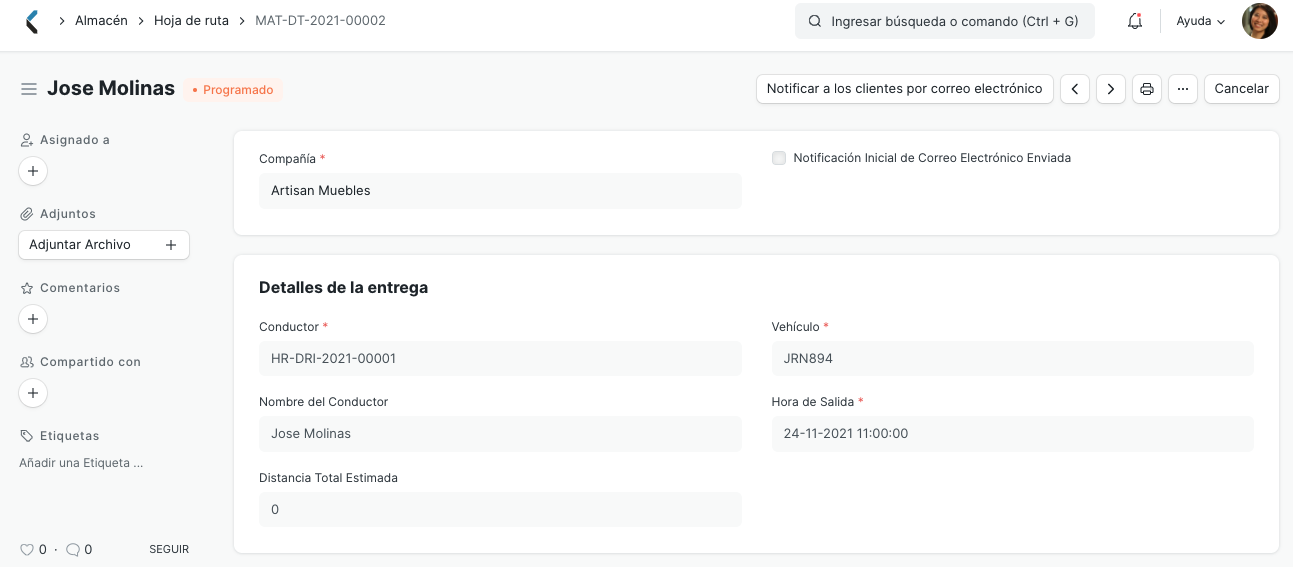
Task: Click Notificar a los clientes por correo electrónico
Action: pyautogui.click(x=905, y=89)
